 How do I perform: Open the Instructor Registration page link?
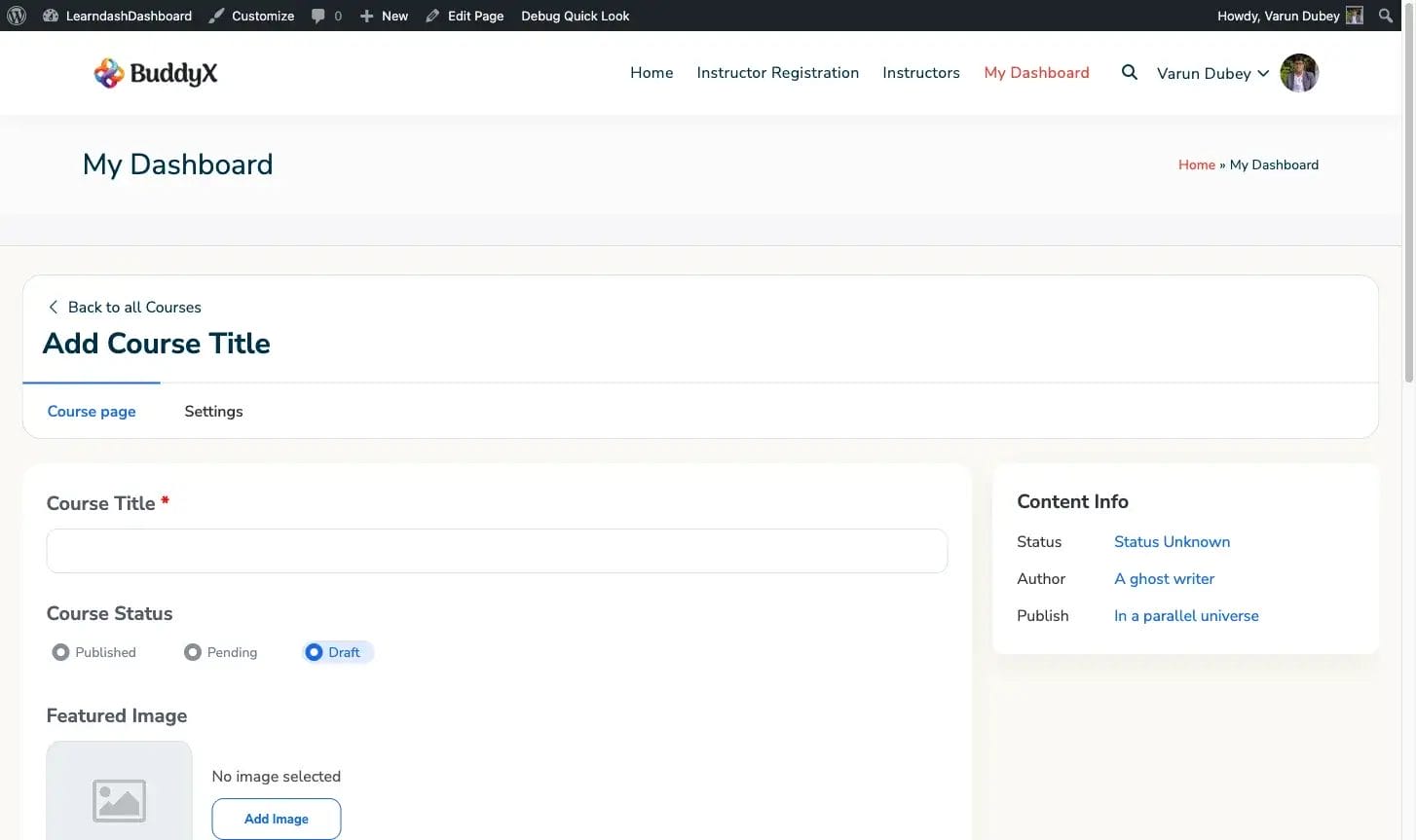[x=777, y=73]
